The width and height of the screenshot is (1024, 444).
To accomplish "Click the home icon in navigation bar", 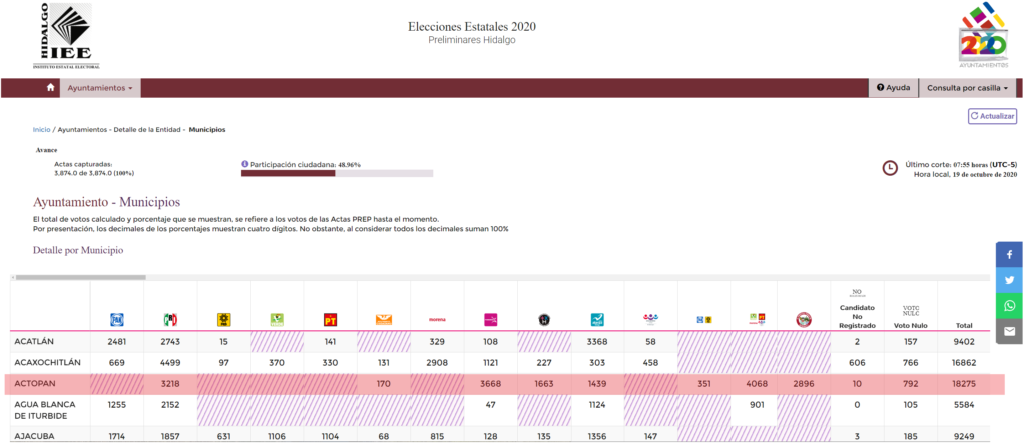I will tap(50, 88).
